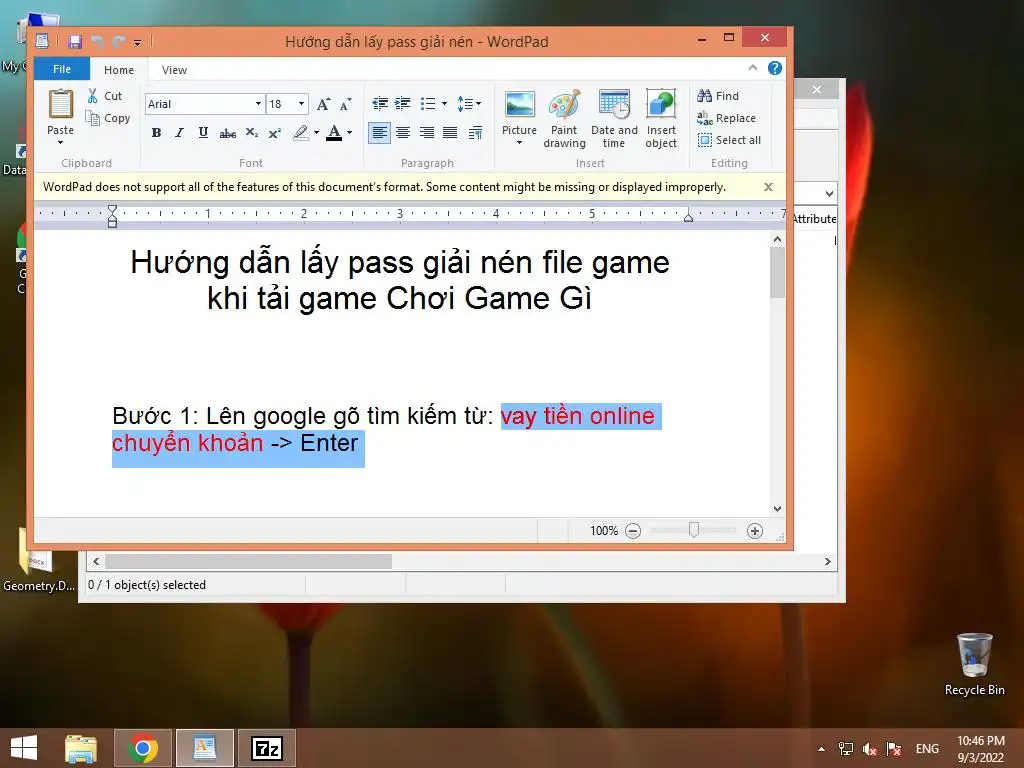Image resolution: width=1024 pixels, height=768 pixels.
Task: Switch to the View tab
Action: 174,70
